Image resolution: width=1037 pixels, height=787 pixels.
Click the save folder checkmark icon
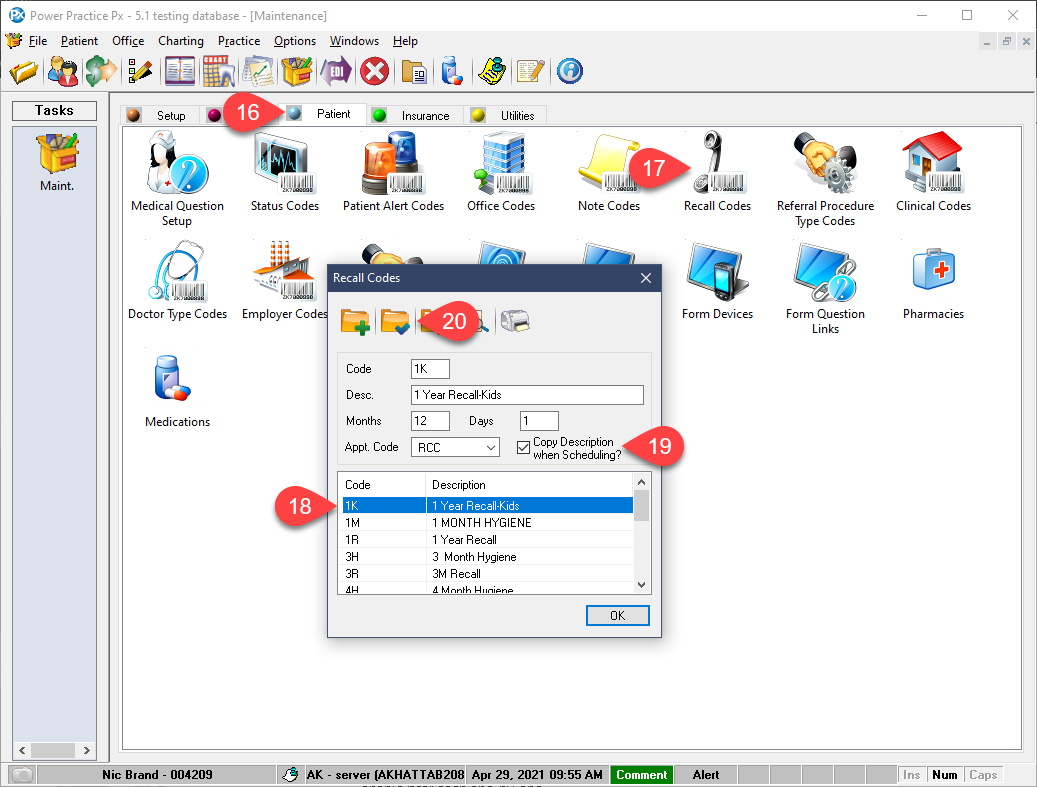pos(395,321)
